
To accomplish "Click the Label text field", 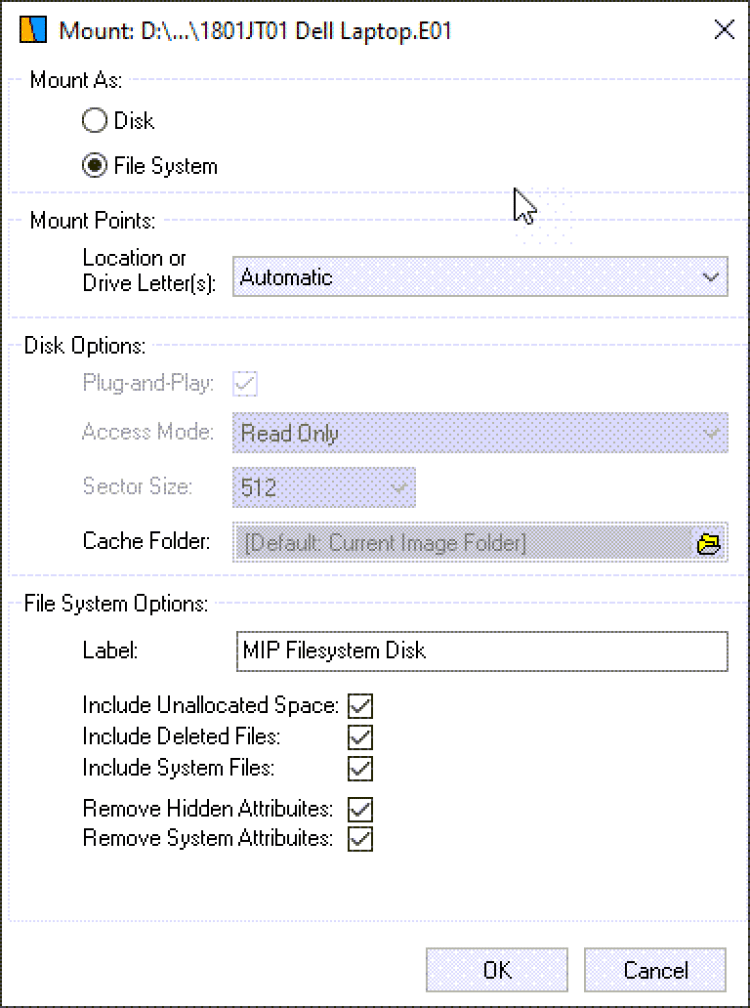I will click(x=480, y=651).
